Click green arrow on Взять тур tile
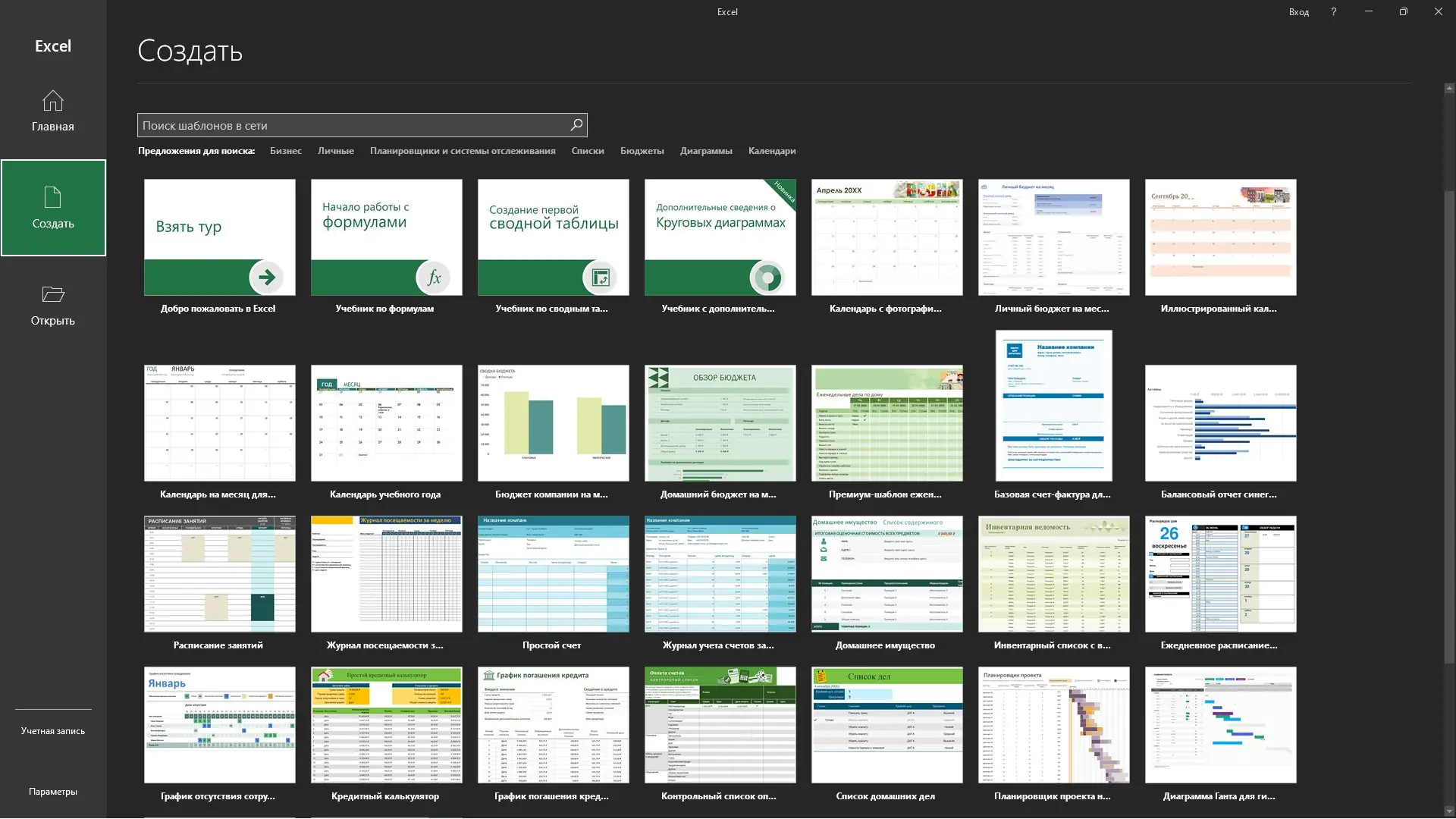This screenshot has width=1456, height=819. [x=266, y=278]
